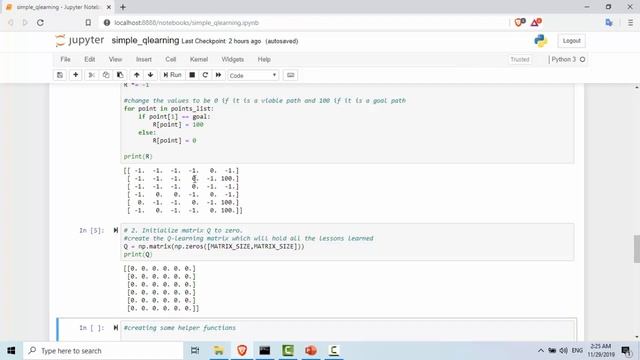Open the Kernel menu
The width and height of the screenshot is (640, 360).
[199, 60]
